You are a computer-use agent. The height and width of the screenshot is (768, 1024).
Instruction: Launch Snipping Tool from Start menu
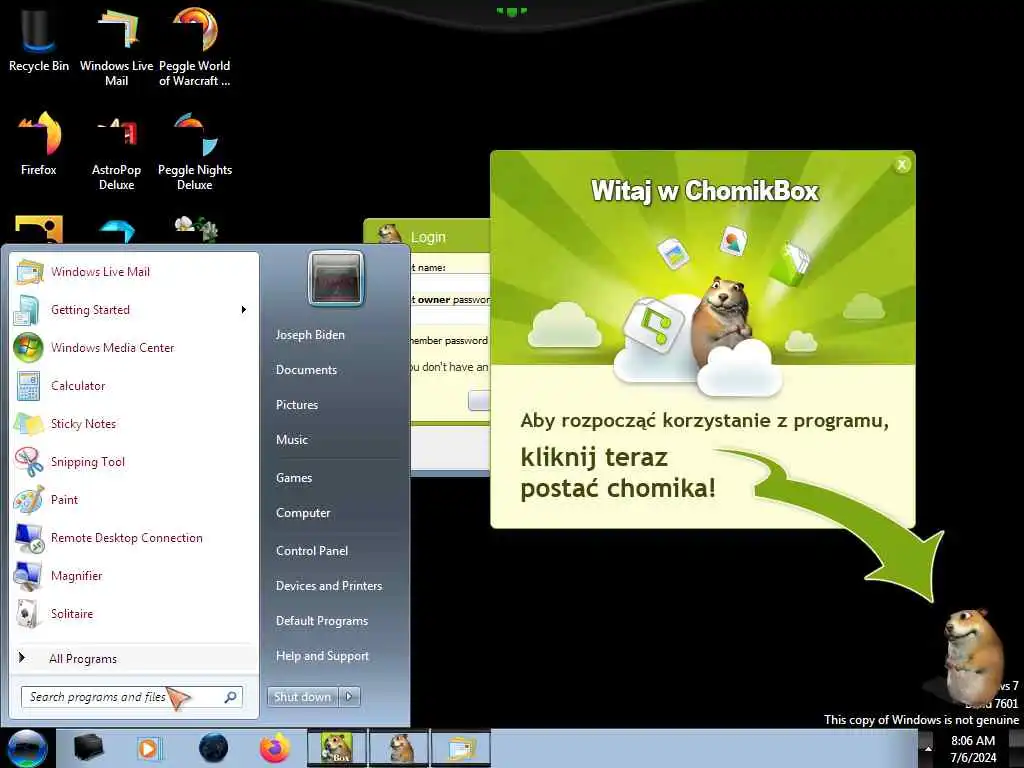[134, 461]
